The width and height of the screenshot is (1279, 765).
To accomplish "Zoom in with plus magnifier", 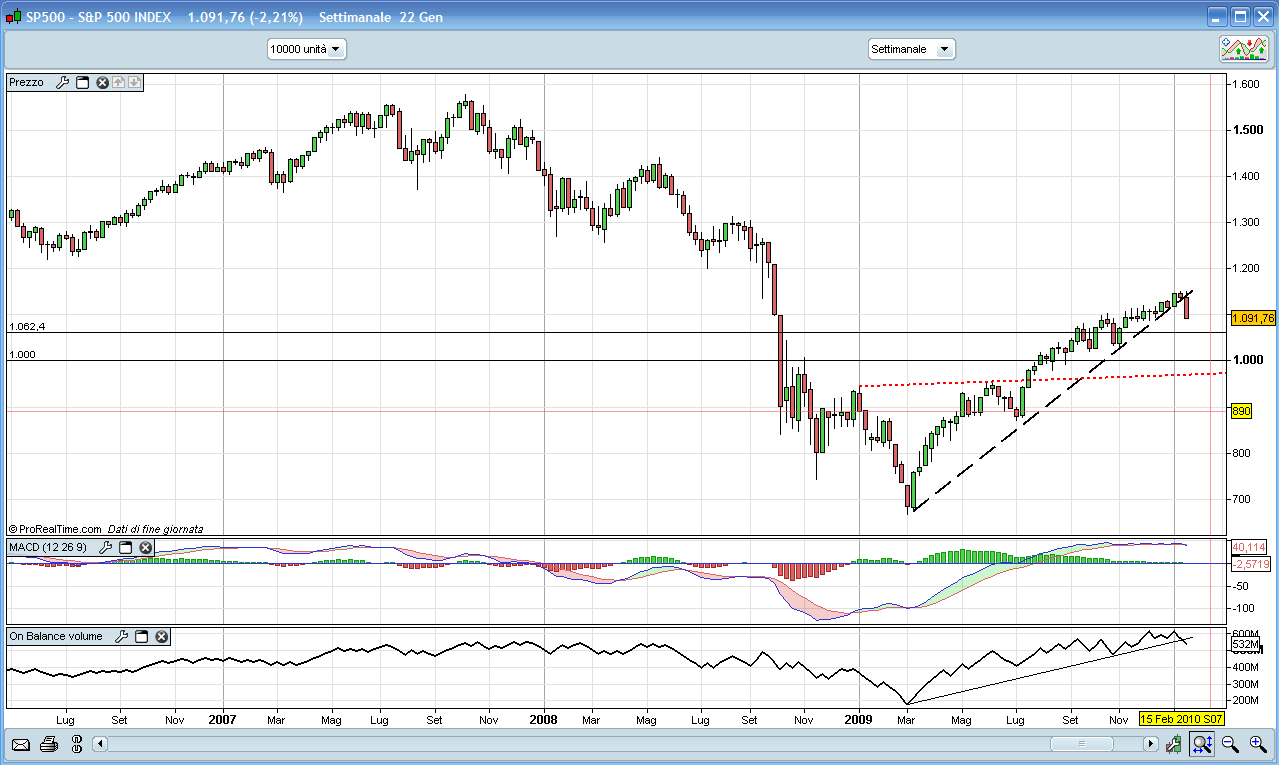I will [1258, 744].
